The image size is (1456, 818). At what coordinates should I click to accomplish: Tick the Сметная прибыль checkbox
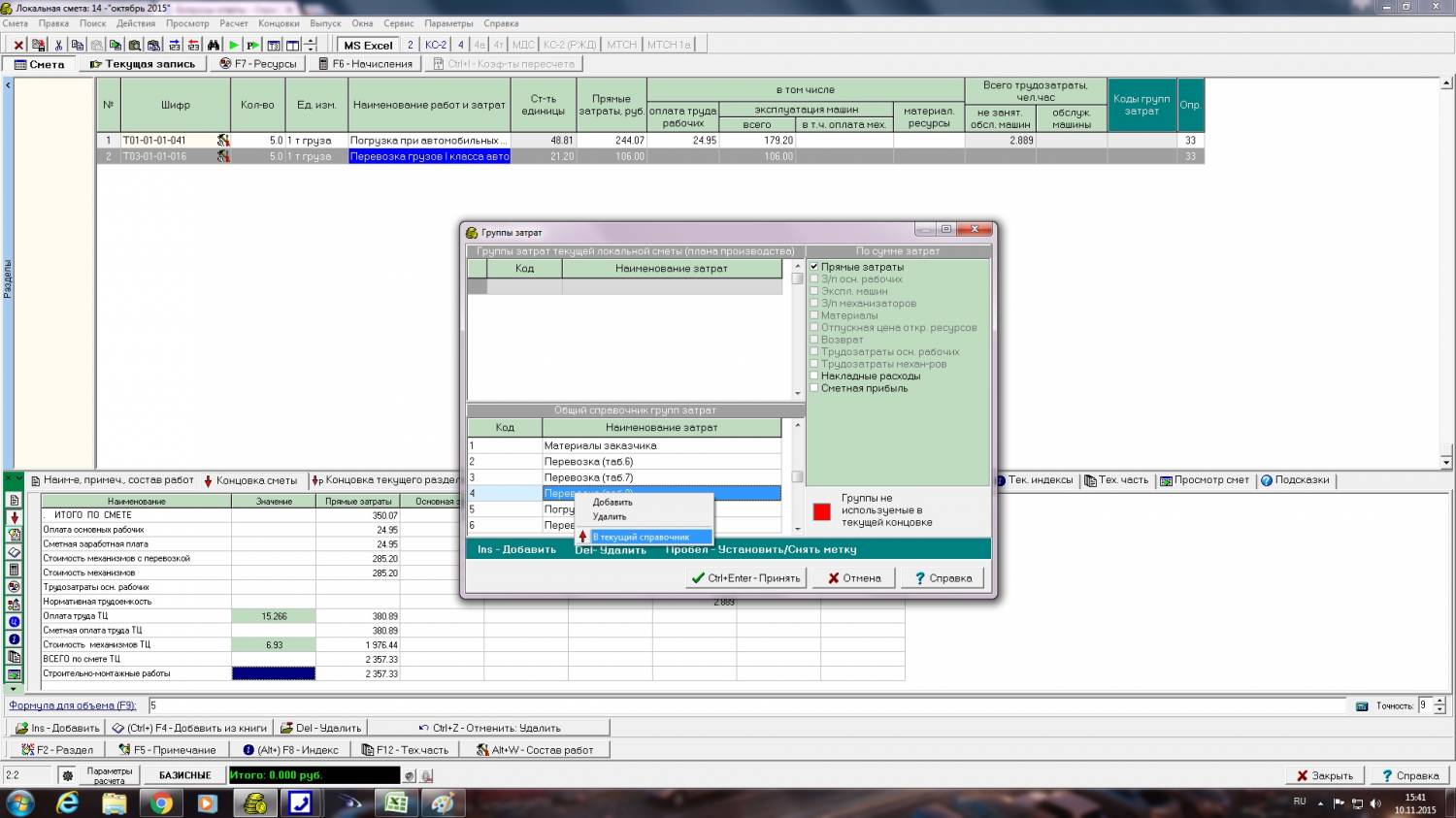pyautogui.click(x=814, y=388)
